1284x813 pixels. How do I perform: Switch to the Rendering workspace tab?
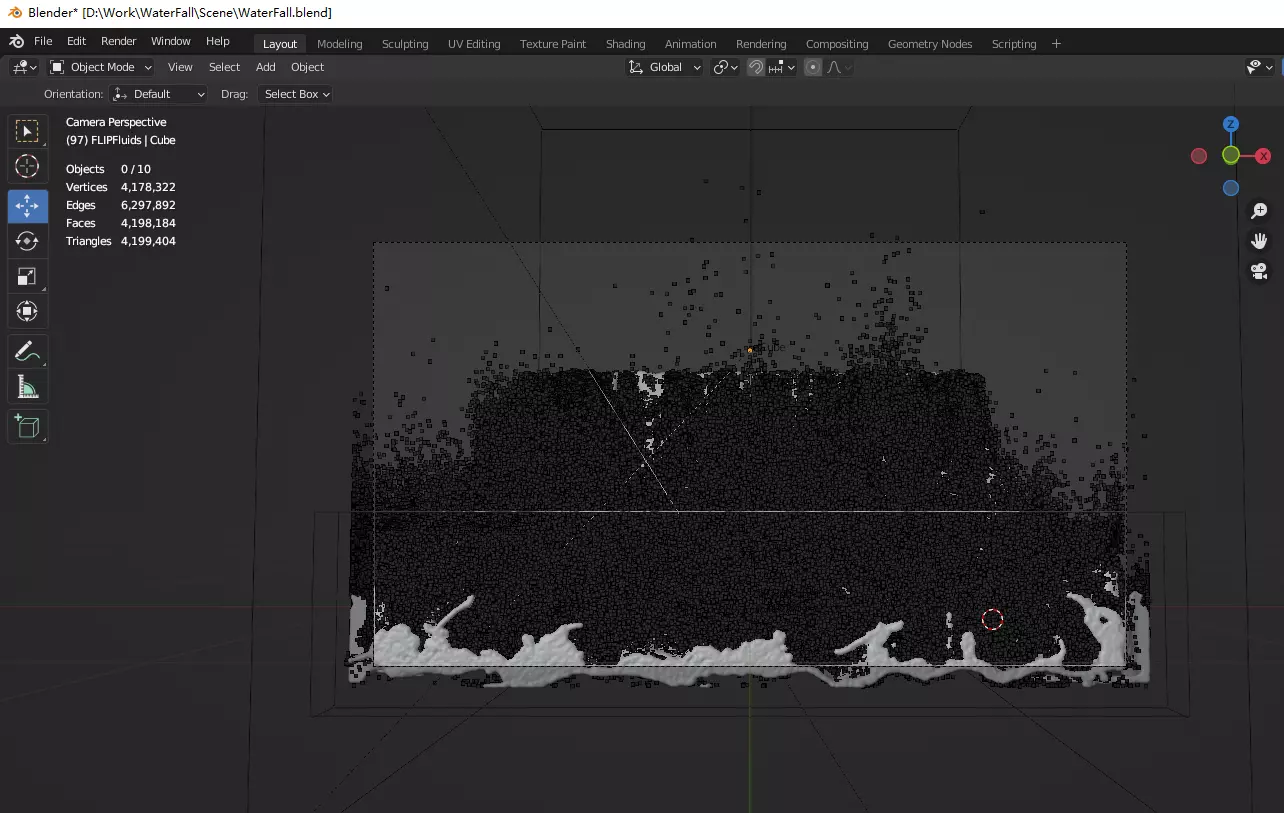tap(761, 44)
